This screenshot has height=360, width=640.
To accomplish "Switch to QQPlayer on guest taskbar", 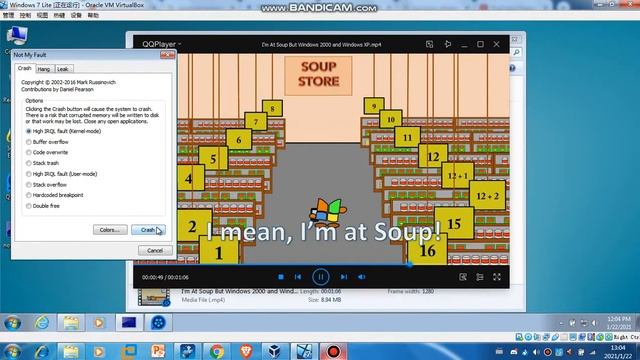I will pos(158,322).
